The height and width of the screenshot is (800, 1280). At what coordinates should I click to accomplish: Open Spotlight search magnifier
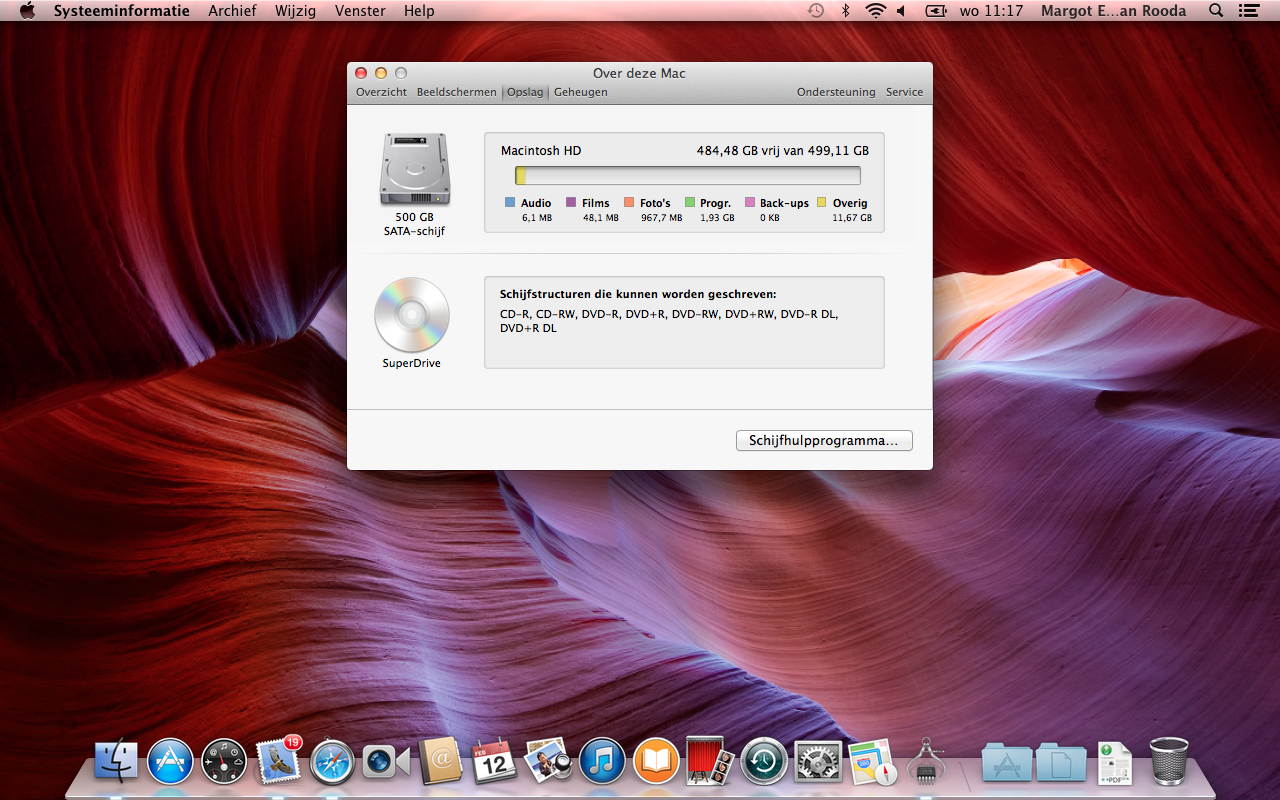click(x=1216, y=11)
